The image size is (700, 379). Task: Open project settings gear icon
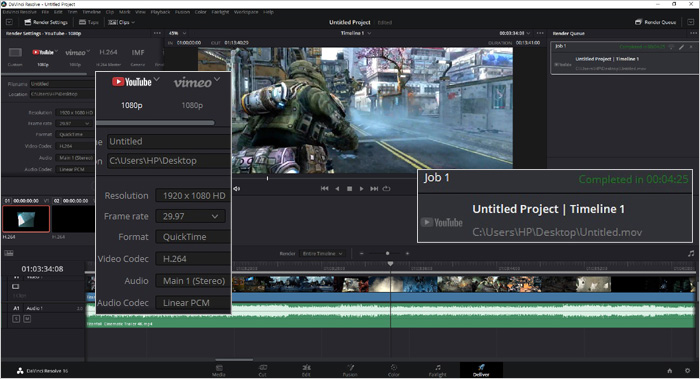[x=688, y=371]
